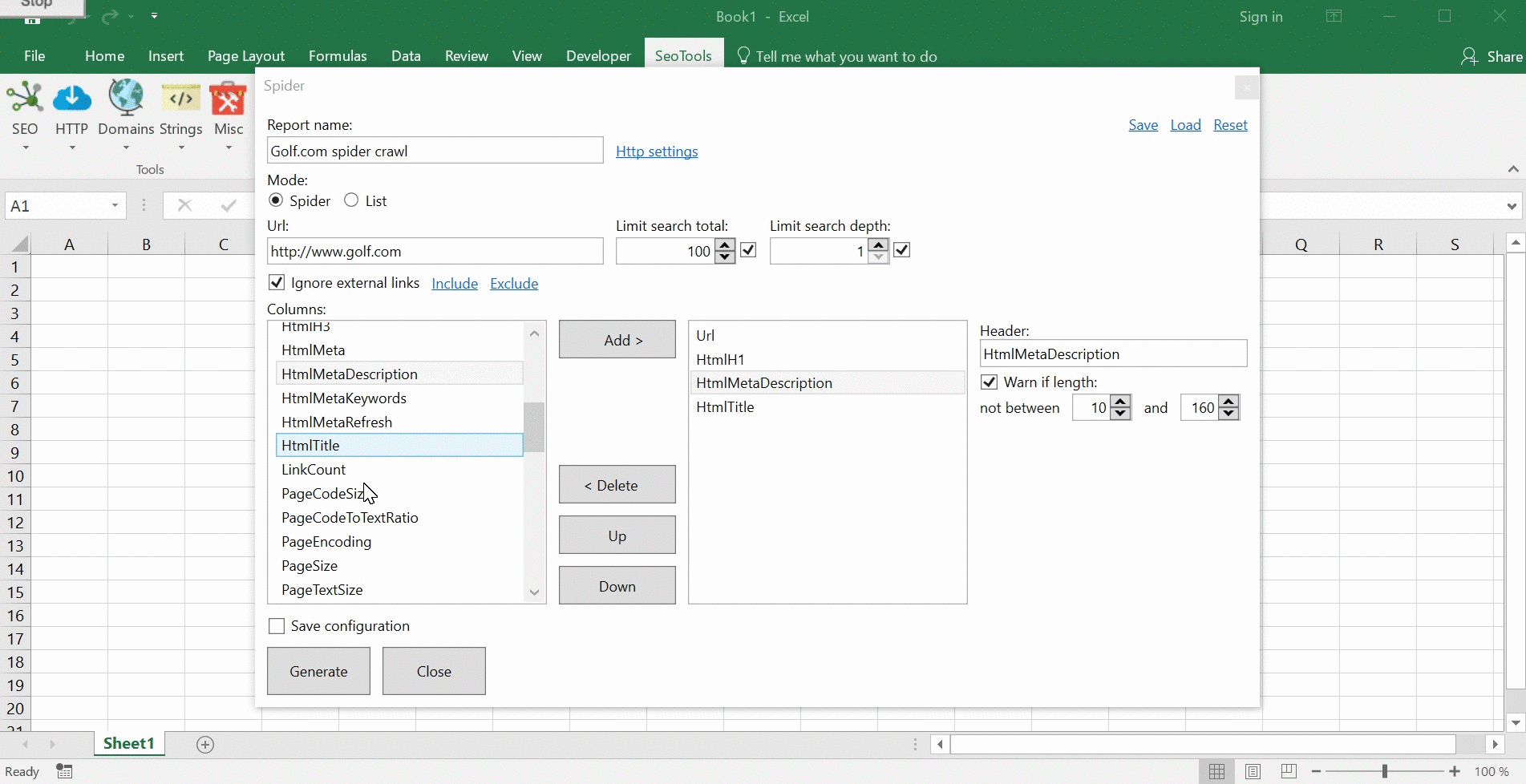1526x784 pixels.
Task: Move column Up
Action: pos(617,535)
